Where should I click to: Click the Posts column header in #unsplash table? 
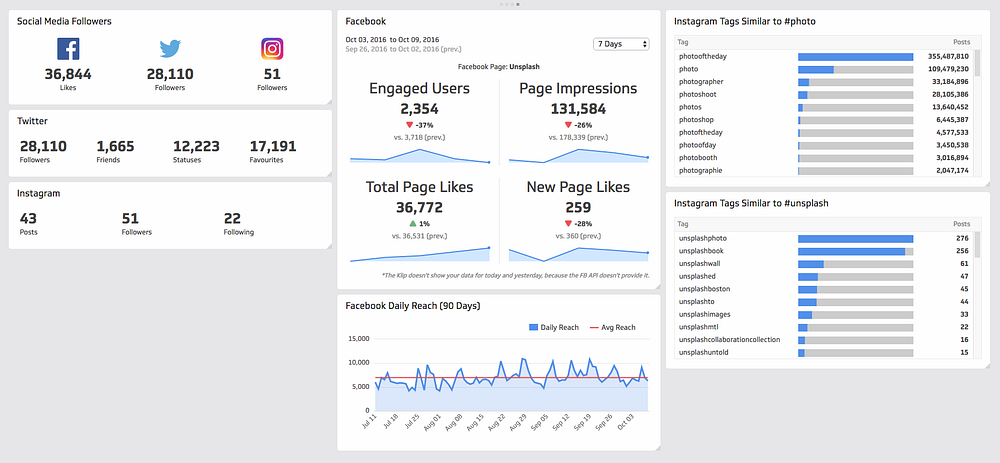pyautogui.click(x=962, y=224)
